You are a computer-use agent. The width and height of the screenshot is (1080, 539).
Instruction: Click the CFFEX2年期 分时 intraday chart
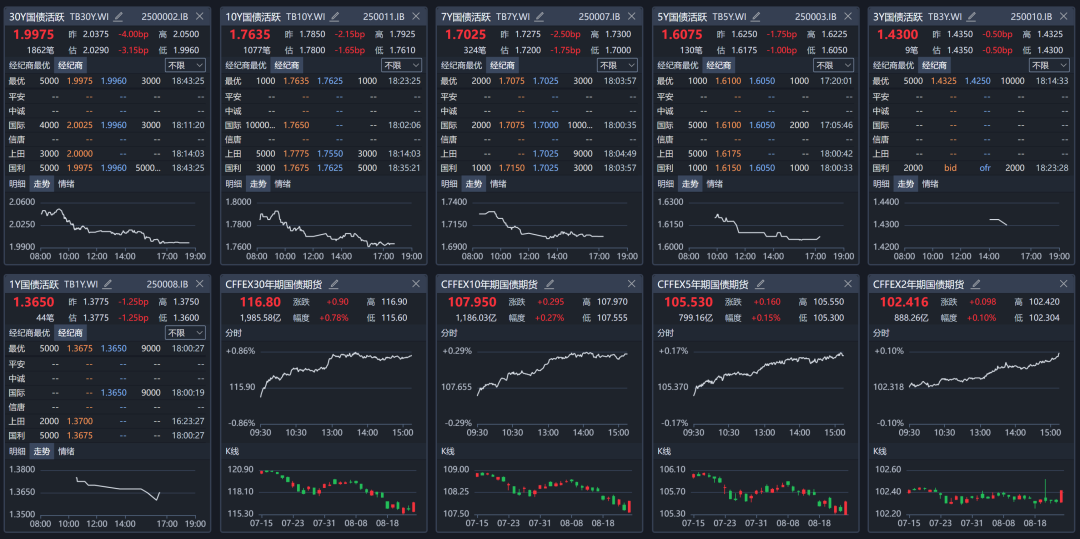pyautogui.click(x=971, y=389)
